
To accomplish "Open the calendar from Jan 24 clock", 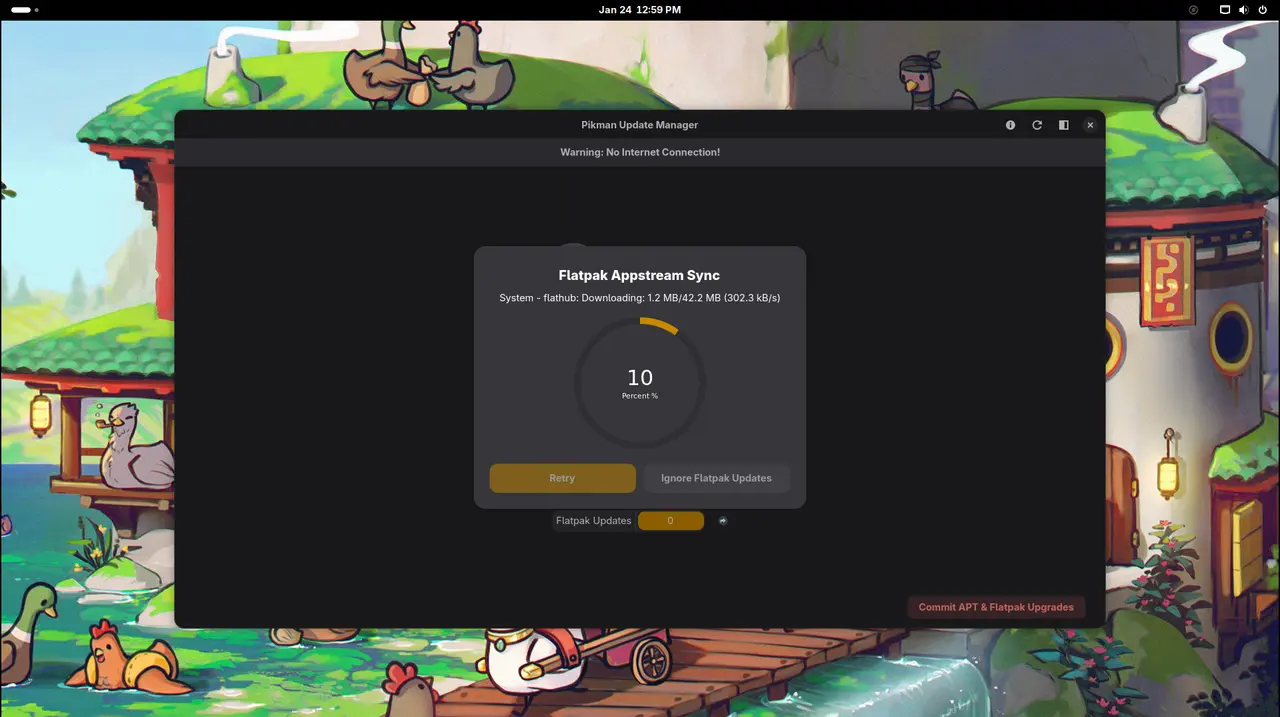I will pos(639,10).
